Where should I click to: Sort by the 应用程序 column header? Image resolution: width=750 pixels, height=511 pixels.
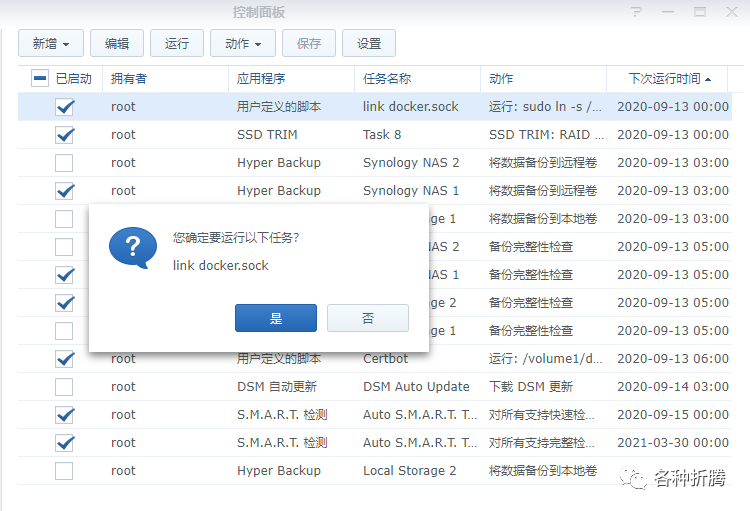[x=262, y=79]
